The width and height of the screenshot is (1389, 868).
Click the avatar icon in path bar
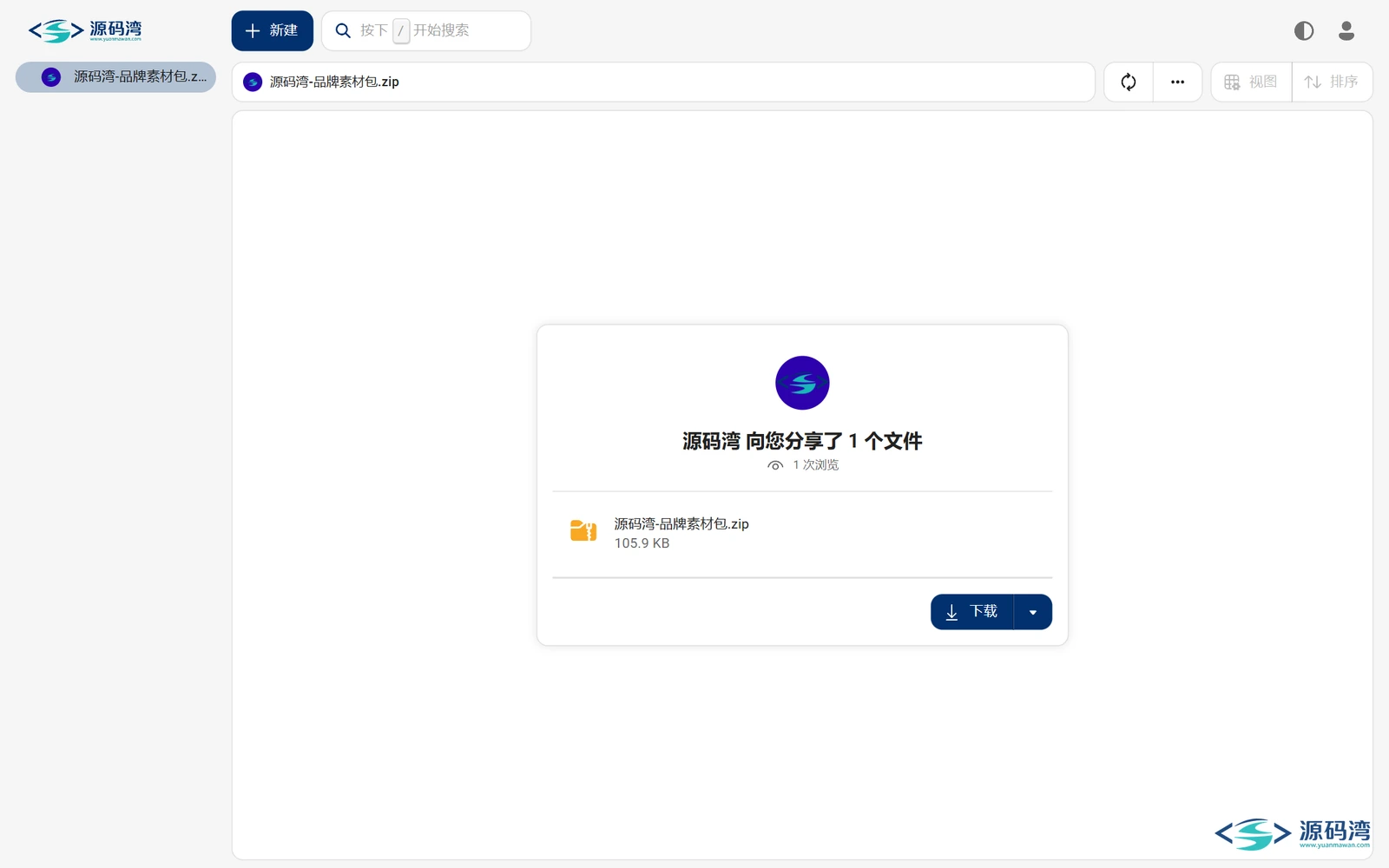(253, 82)
